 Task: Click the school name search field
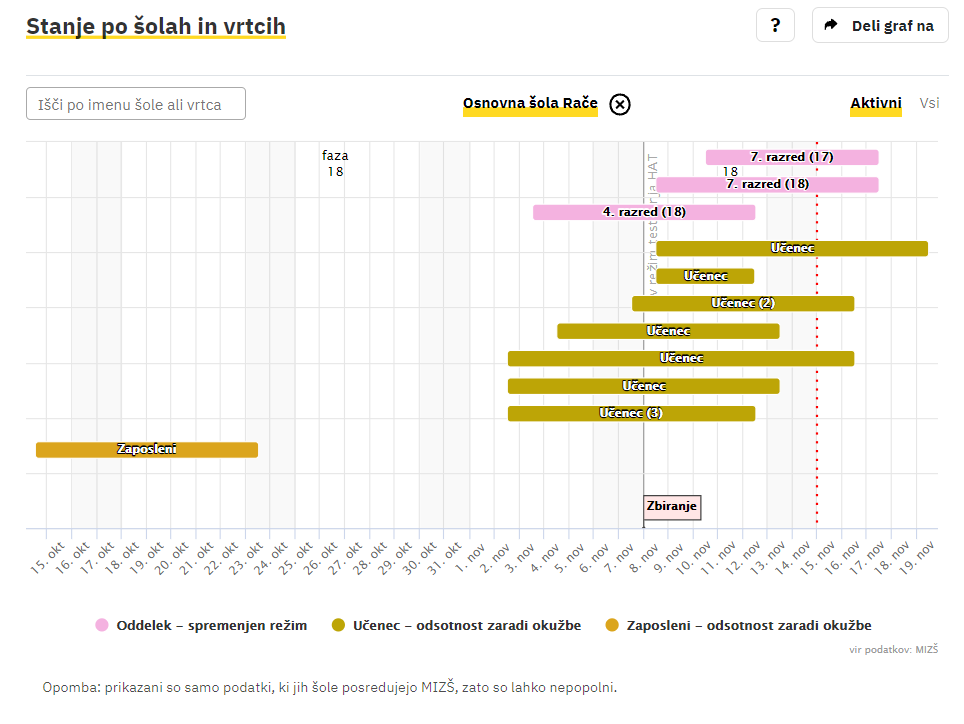tap(136, 104)
